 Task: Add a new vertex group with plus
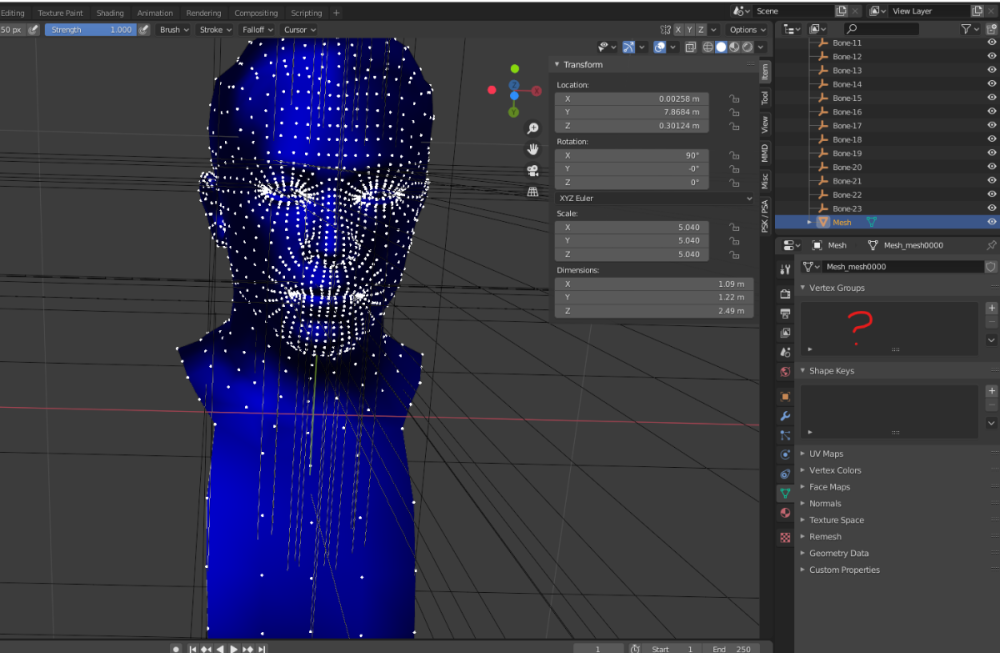[x=991, y=308]
